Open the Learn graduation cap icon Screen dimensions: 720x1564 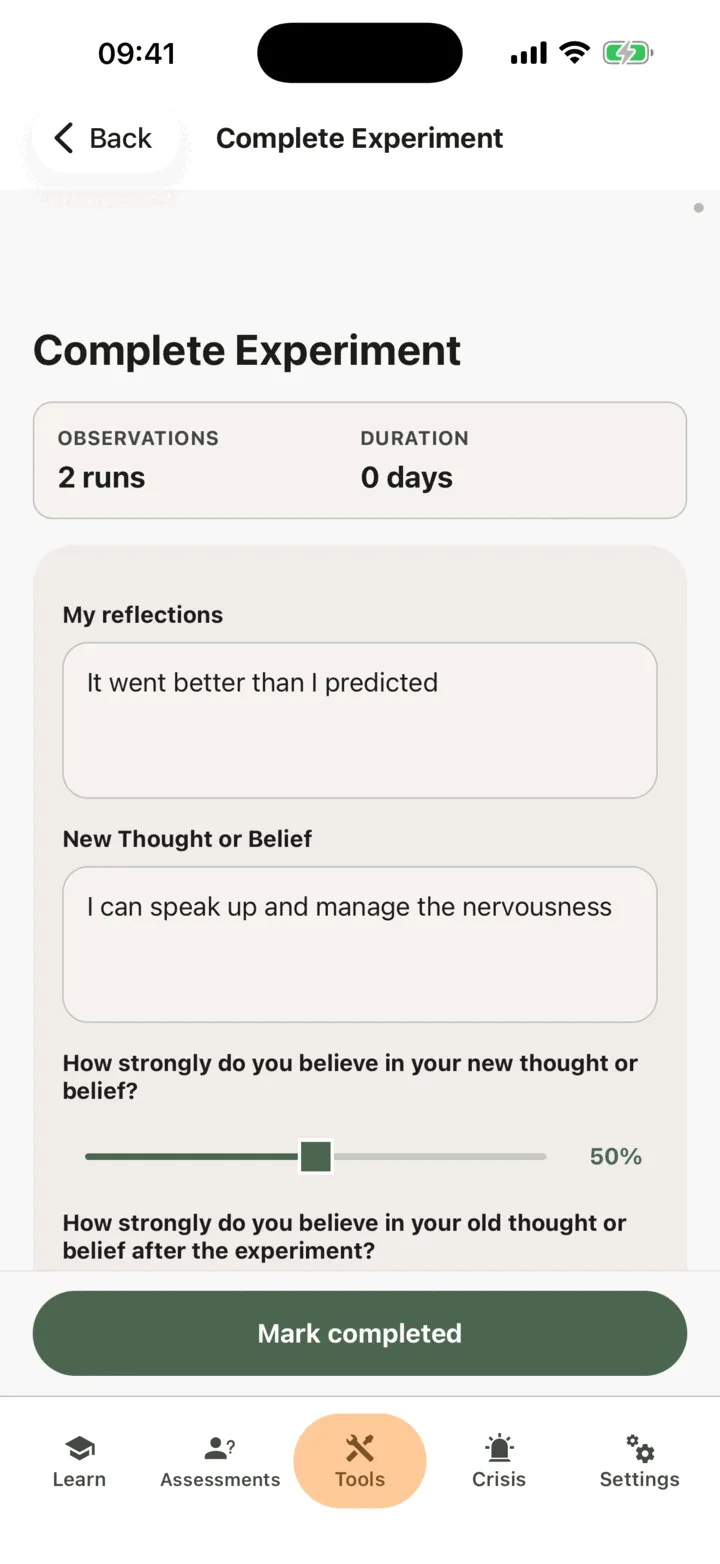pos(79,1446)
